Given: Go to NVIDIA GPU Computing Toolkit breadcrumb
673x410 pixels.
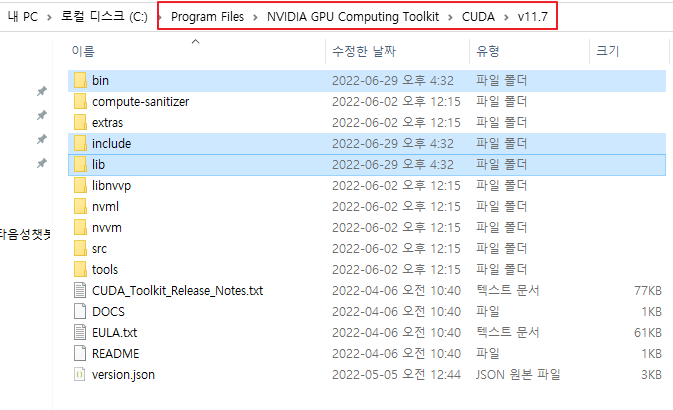Looking at the screenshot, I should (x=353, y=17).
